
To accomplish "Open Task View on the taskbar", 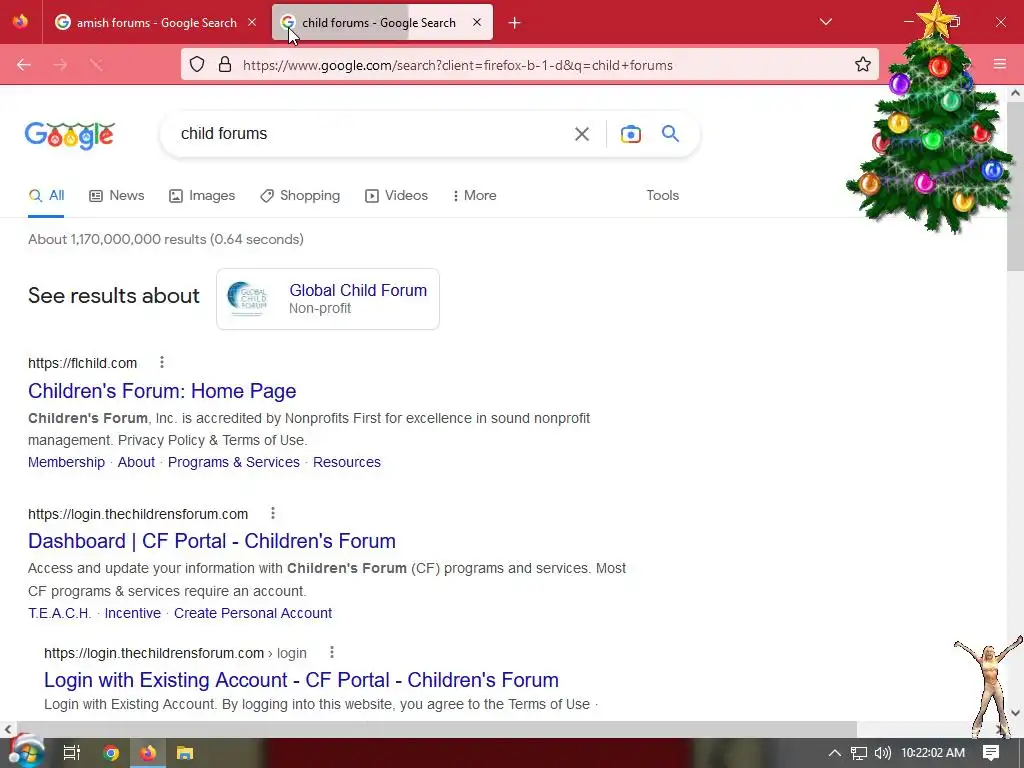I will pos(72,753).
